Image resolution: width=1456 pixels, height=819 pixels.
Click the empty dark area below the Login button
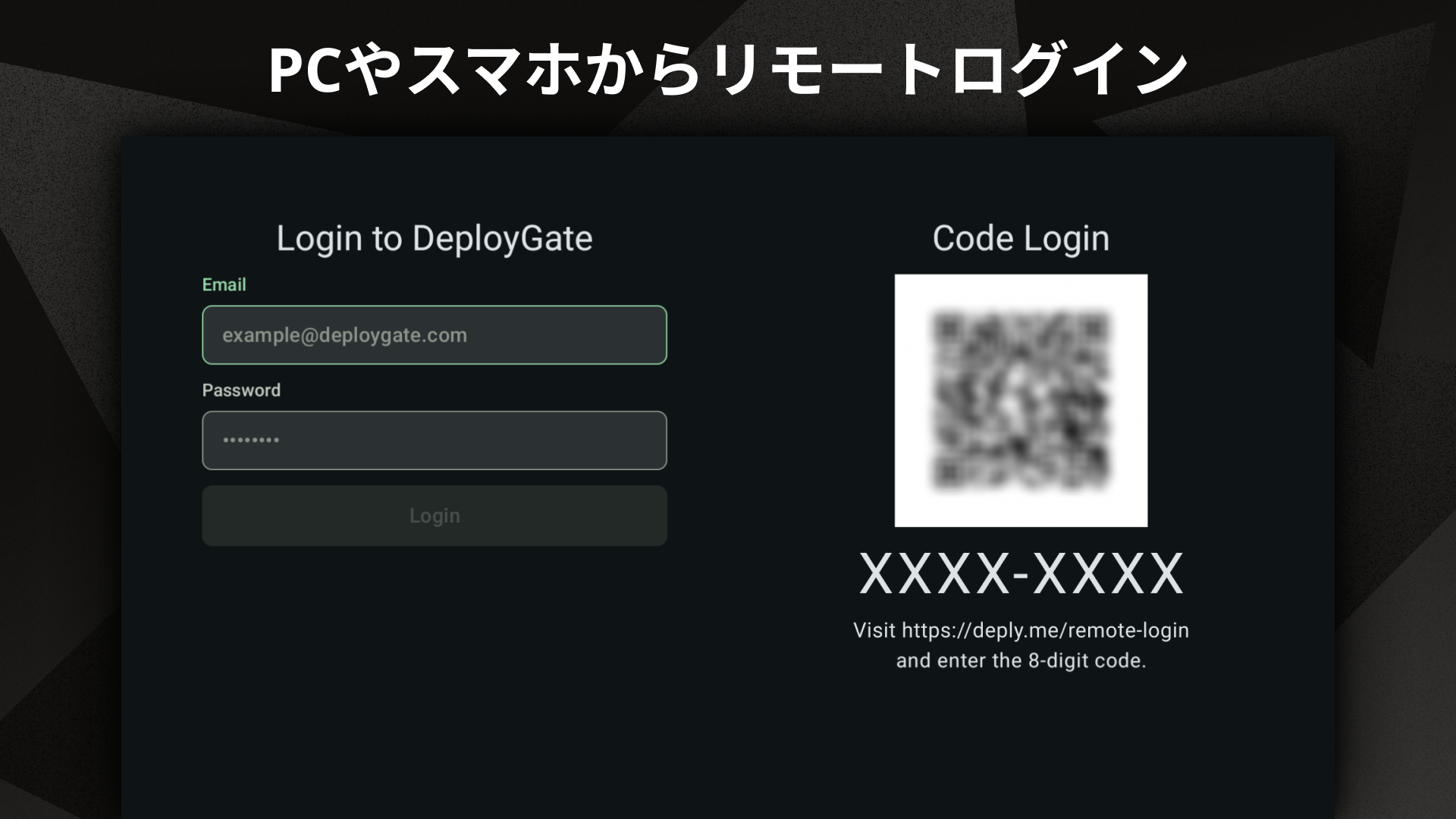click(x=434, y=667)
